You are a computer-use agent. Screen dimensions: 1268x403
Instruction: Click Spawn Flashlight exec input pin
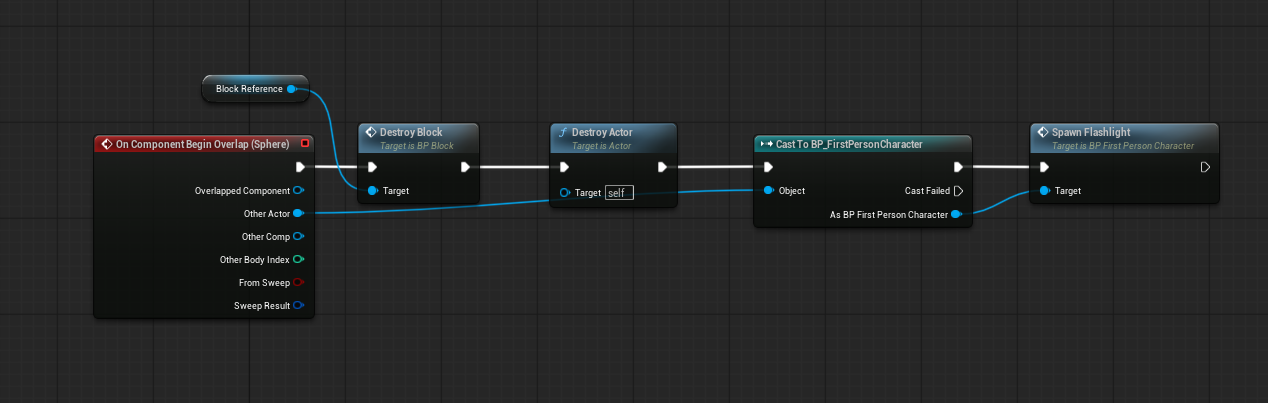pos(1045,167)
